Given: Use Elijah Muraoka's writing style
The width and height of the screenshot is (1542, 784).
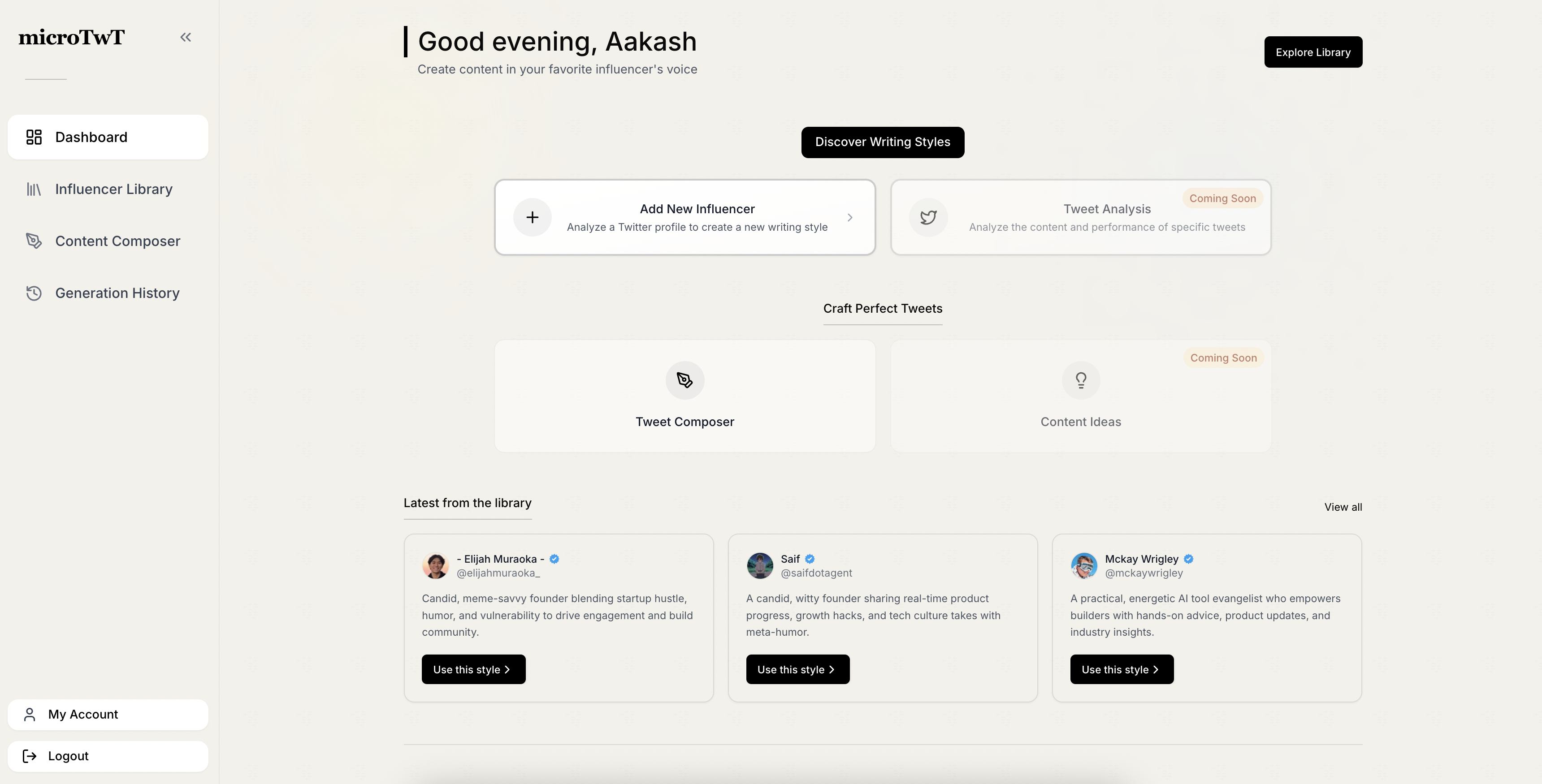Looking at the screenshot, I should coord(473,669).
